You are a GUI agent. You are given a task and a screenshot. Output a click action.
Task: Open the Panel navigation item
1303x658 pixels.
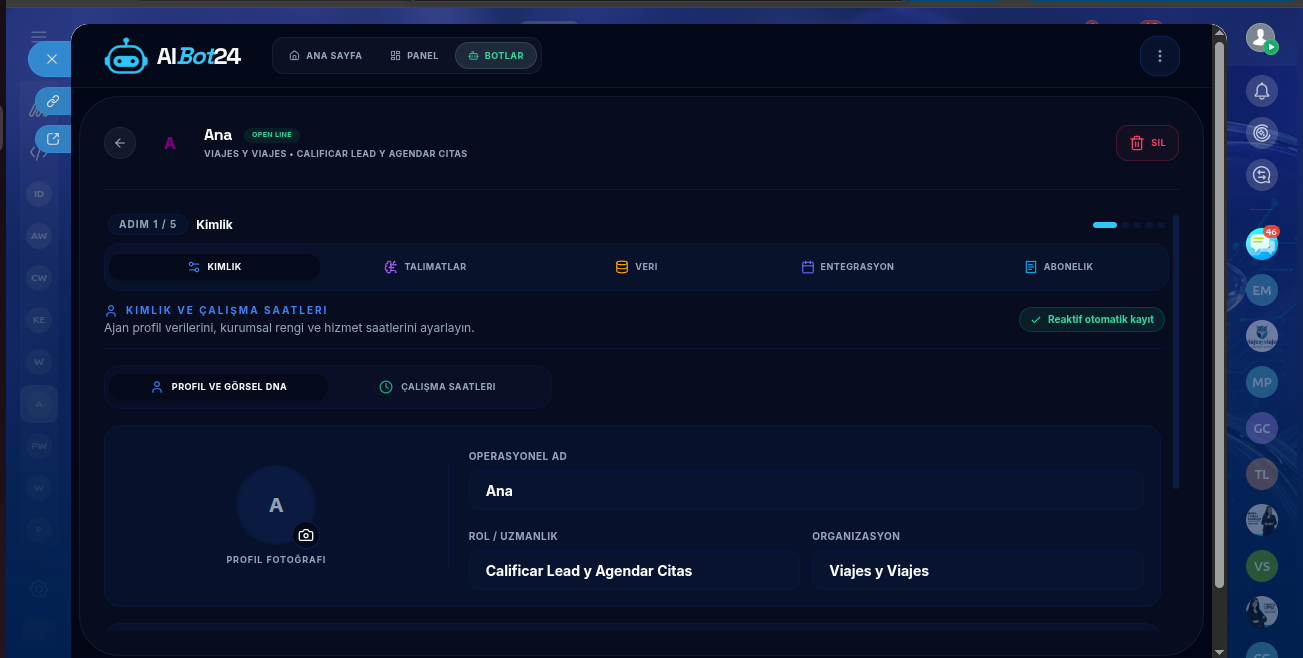point(414,56)
